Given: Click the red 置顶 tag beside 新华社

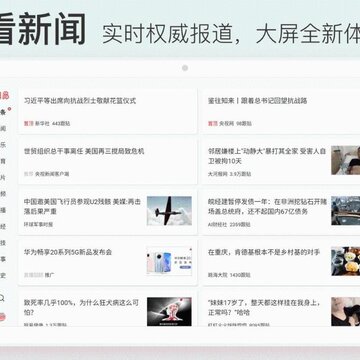Looking at the screenshot, I should point(28,124).
